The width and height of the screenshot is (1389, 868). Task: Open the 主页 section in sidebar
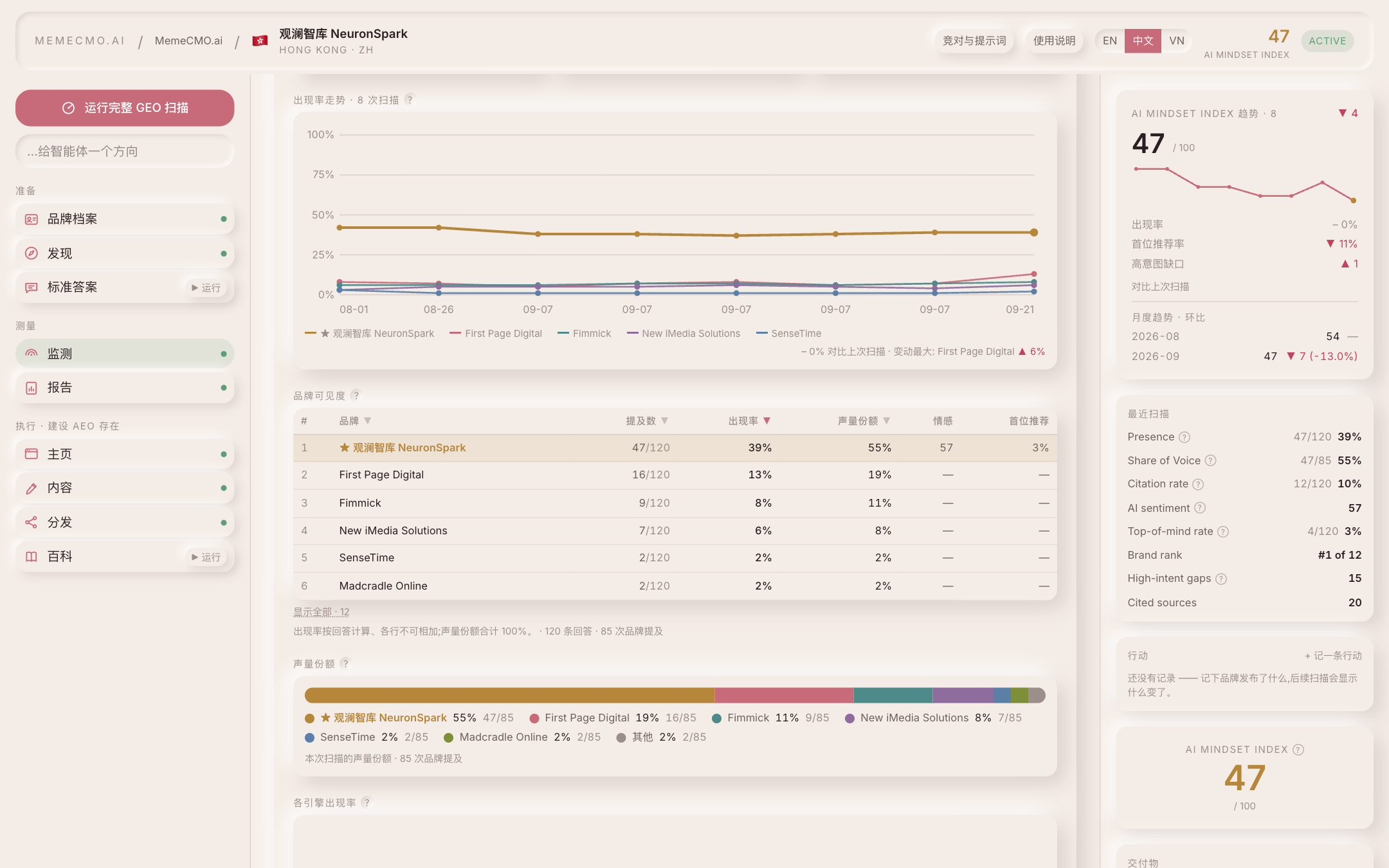(125, 454)
